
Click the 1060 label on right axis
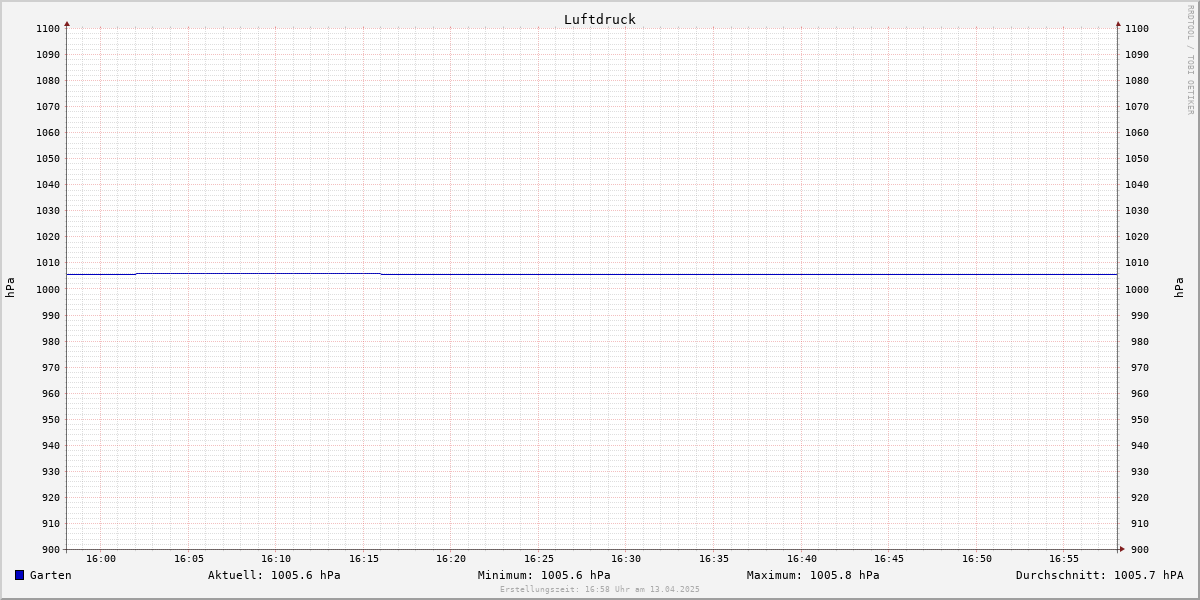[1137, 132]
